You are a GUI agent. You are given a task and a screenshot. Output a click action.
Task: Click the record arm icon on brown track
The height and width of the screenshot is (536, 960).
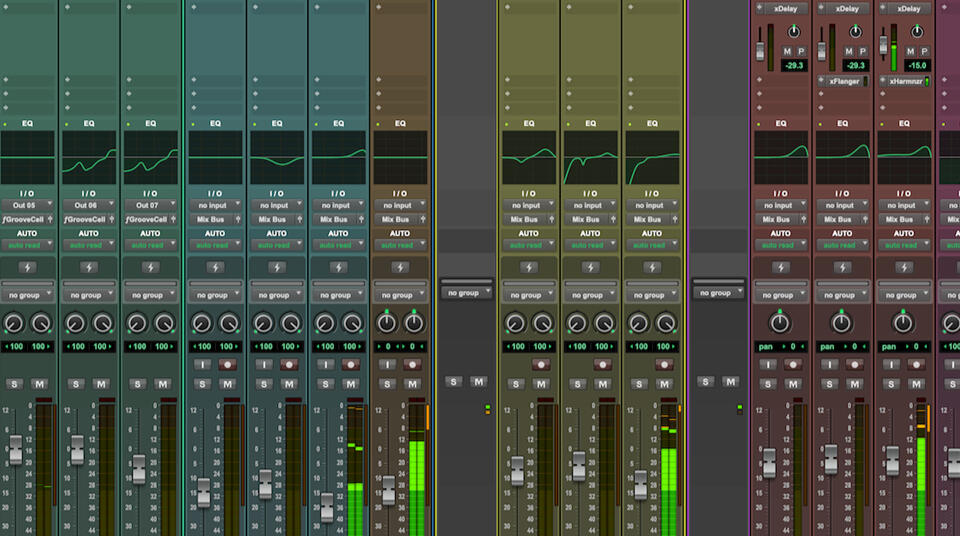point(413,365)
